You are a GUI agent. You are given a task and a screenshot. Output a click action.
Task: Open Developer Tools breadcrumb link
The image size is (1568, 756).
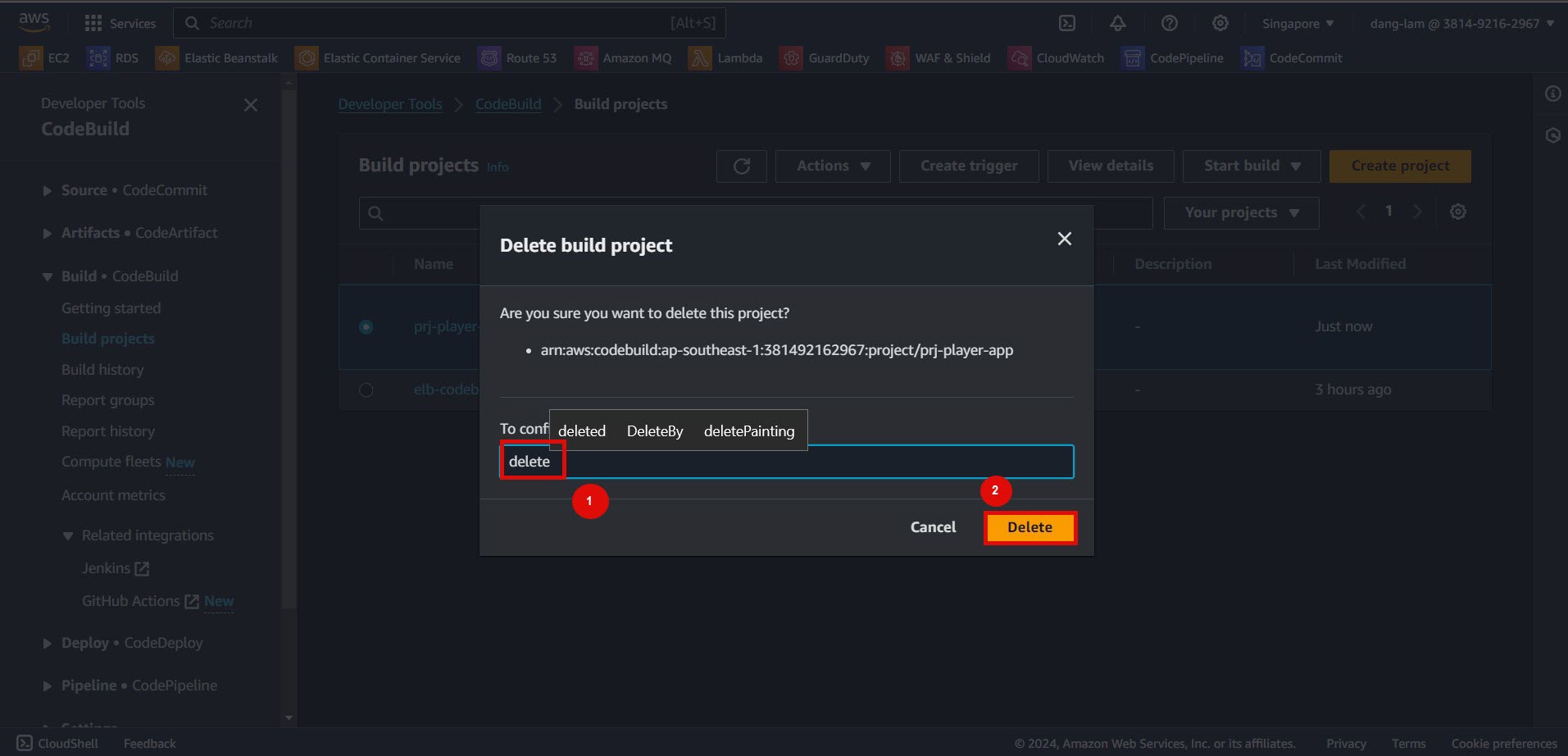click(x=390, y=104)
